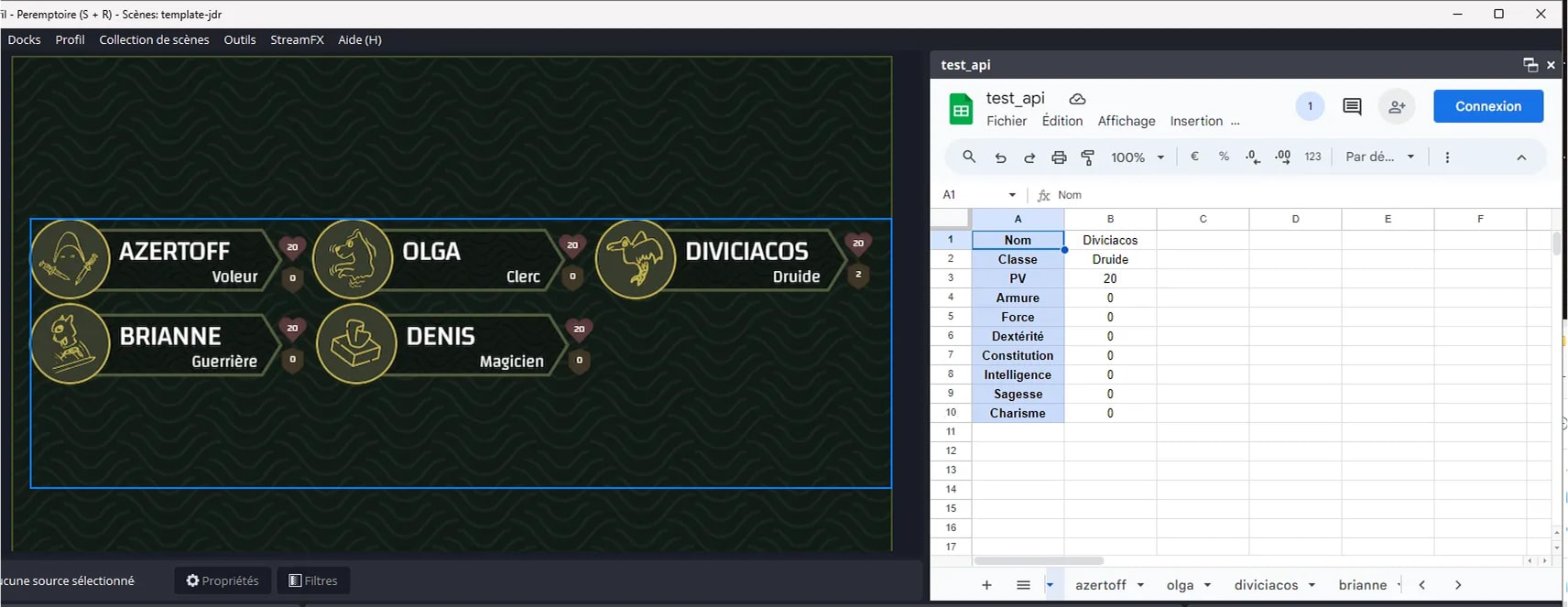Open the 100% zoom dropdown
Viewport: 1568px width, 607px height.
click(x=1138, y=157)
